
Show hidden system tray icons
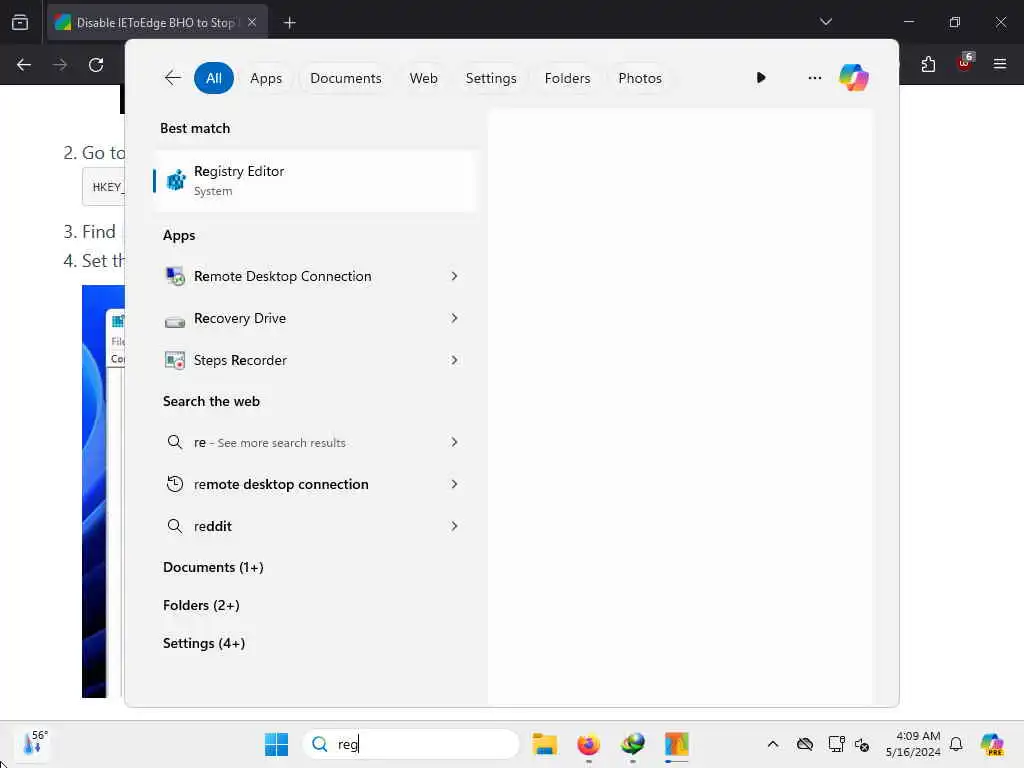click(773, 744)
